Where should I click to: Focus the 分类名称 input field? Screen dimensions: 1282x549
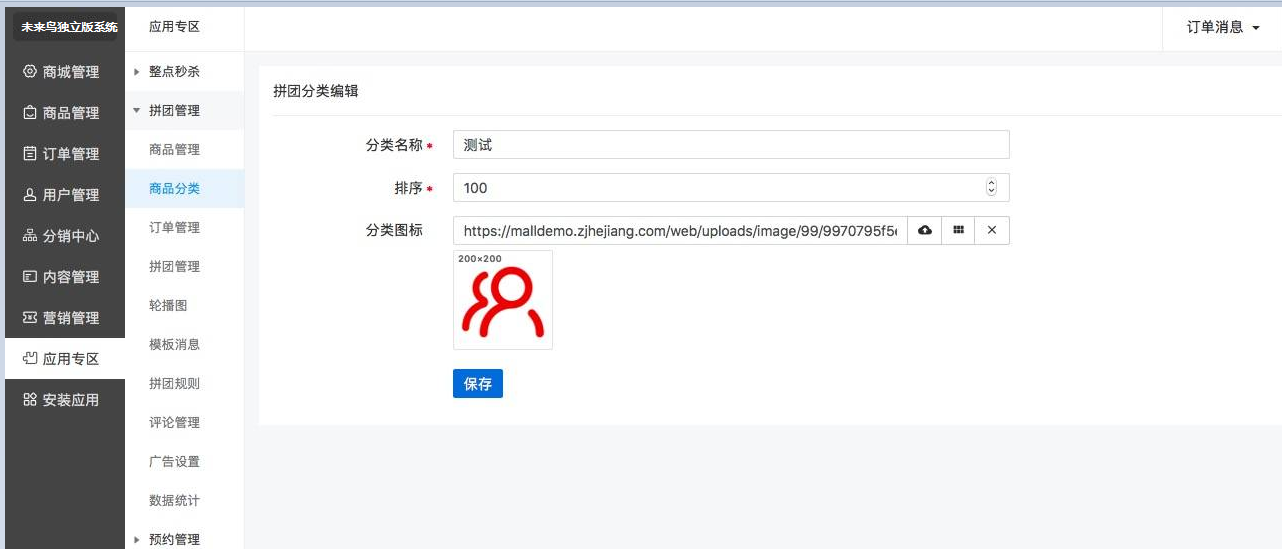click(731, 145)
